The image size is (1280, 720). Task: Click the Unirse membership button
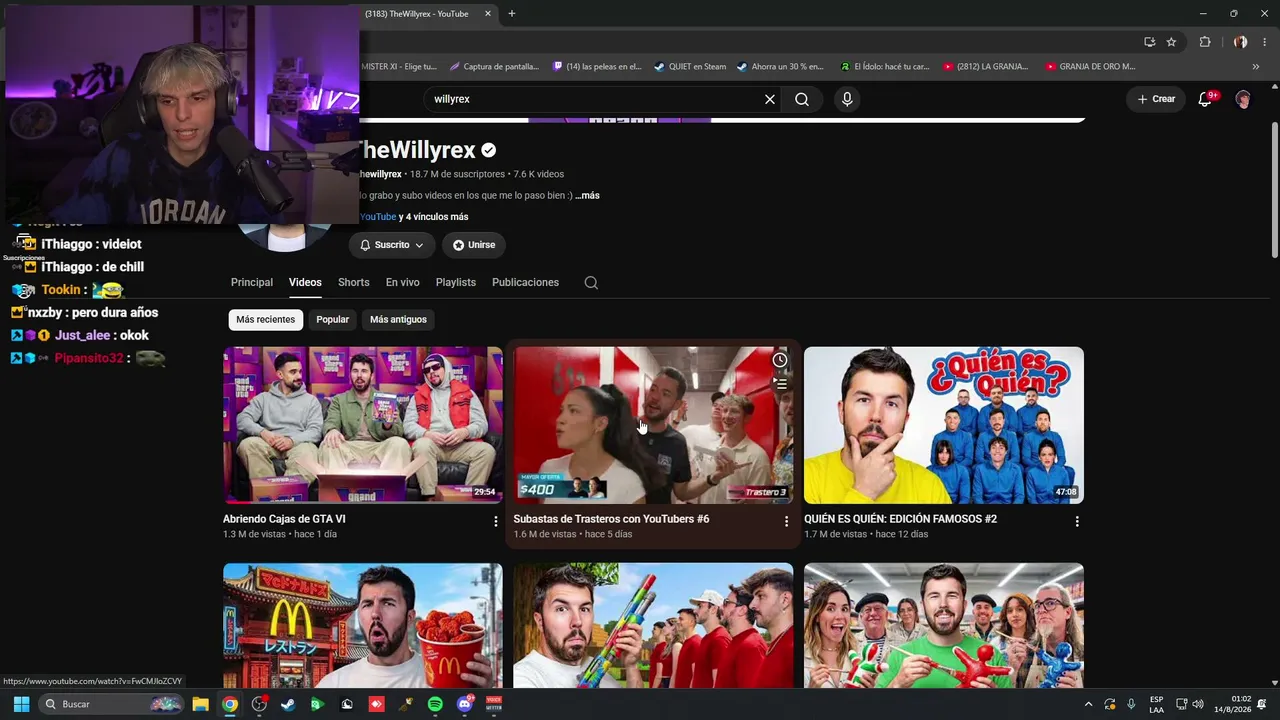[474, 245]
